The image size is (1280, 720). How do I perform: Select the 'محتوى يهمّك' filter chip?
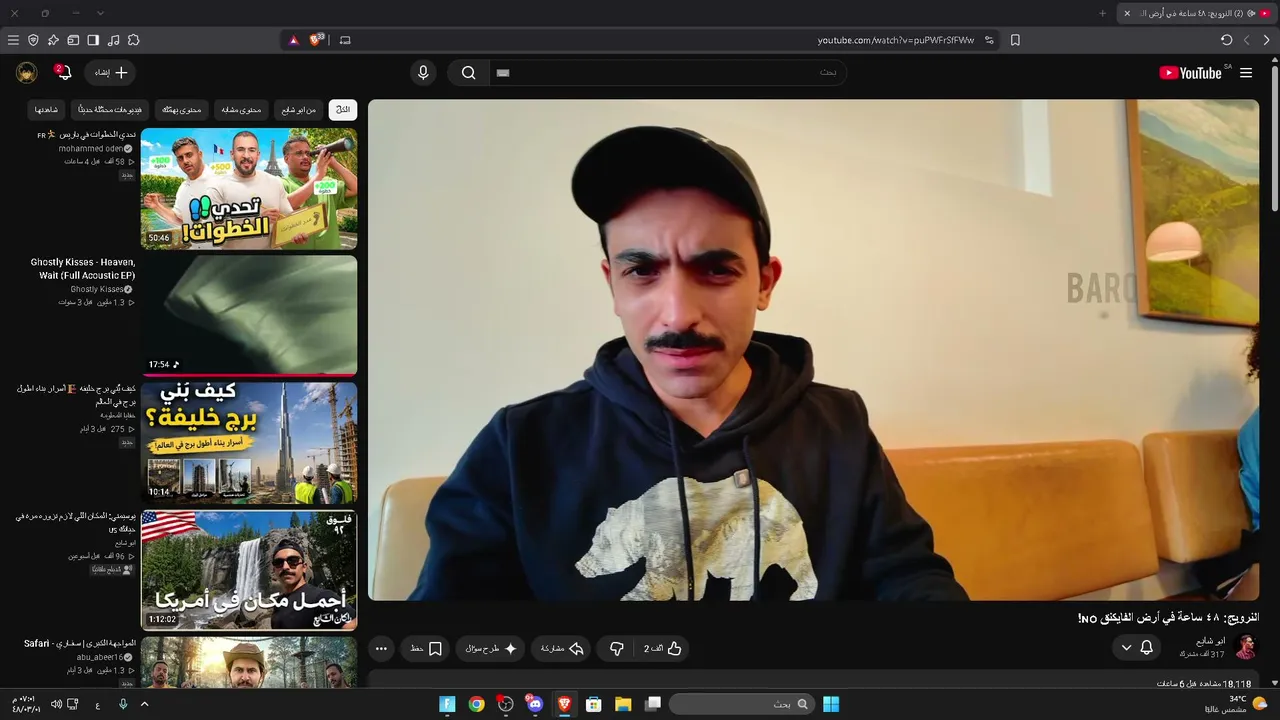pos(182,109)
